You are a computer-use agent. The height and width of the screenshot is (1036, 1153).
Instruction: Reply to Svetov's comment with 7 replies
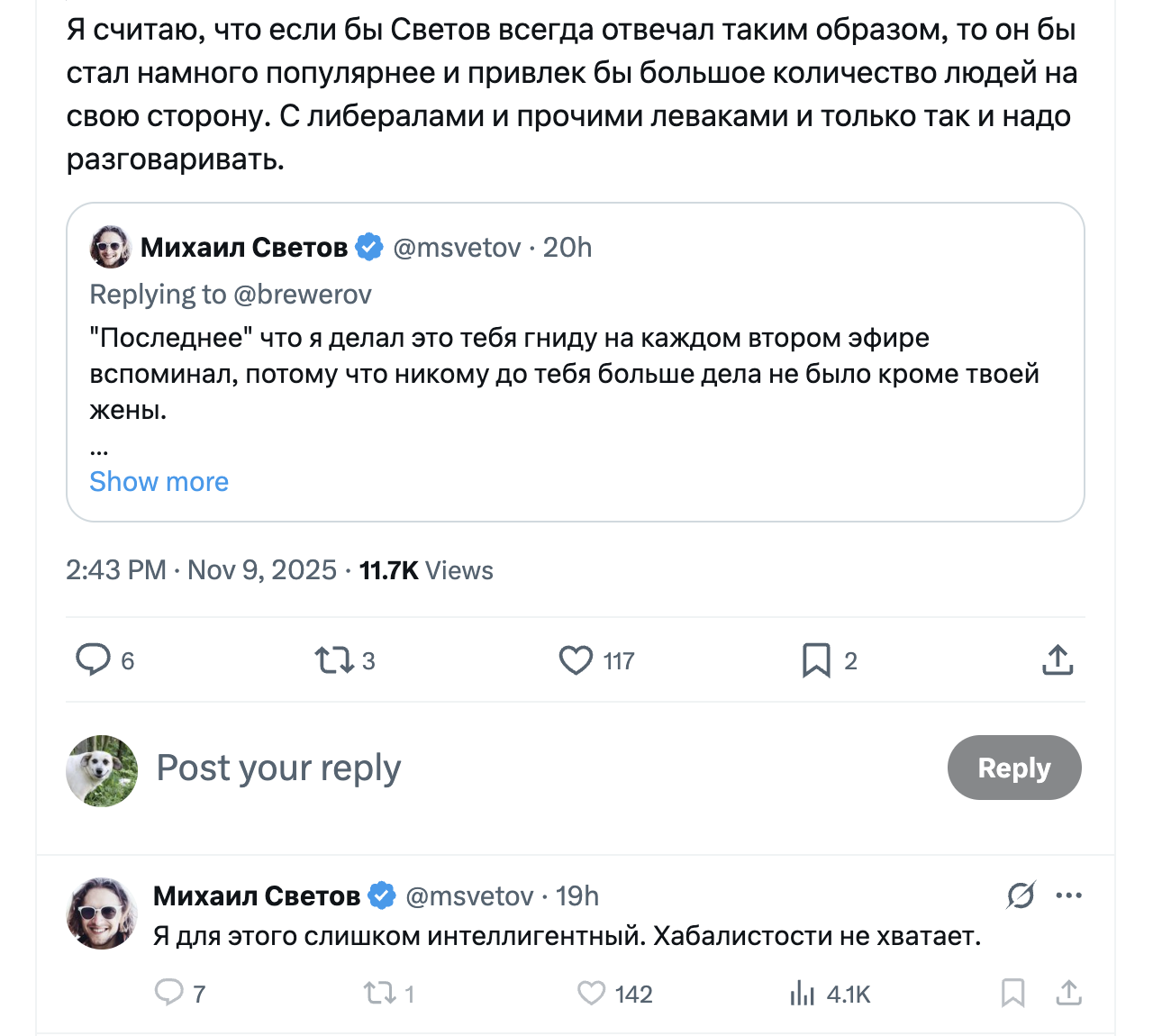click(168, 994)
